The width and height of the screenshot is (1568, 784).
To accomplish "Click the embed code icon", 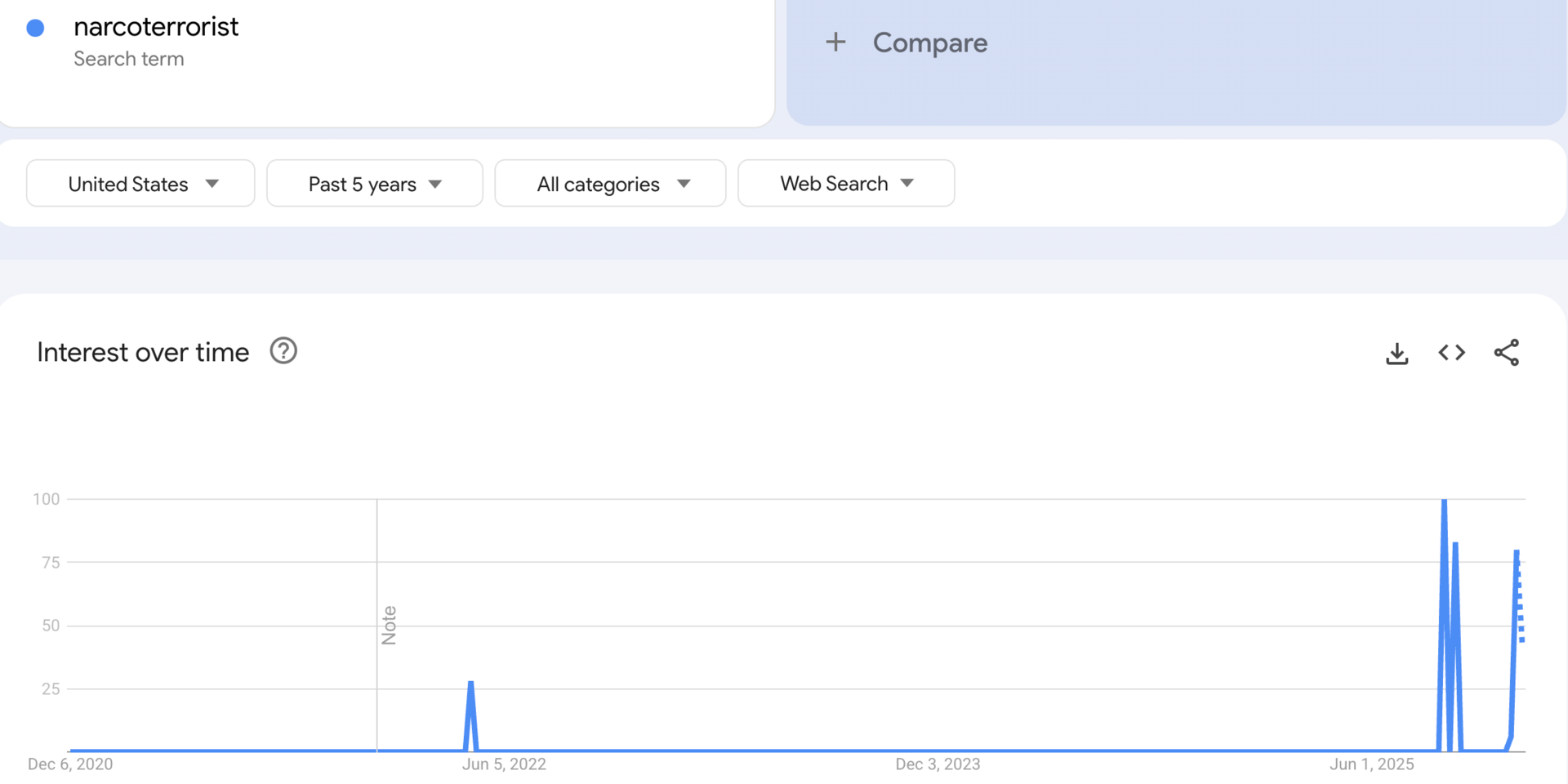I will [1451, 353].
